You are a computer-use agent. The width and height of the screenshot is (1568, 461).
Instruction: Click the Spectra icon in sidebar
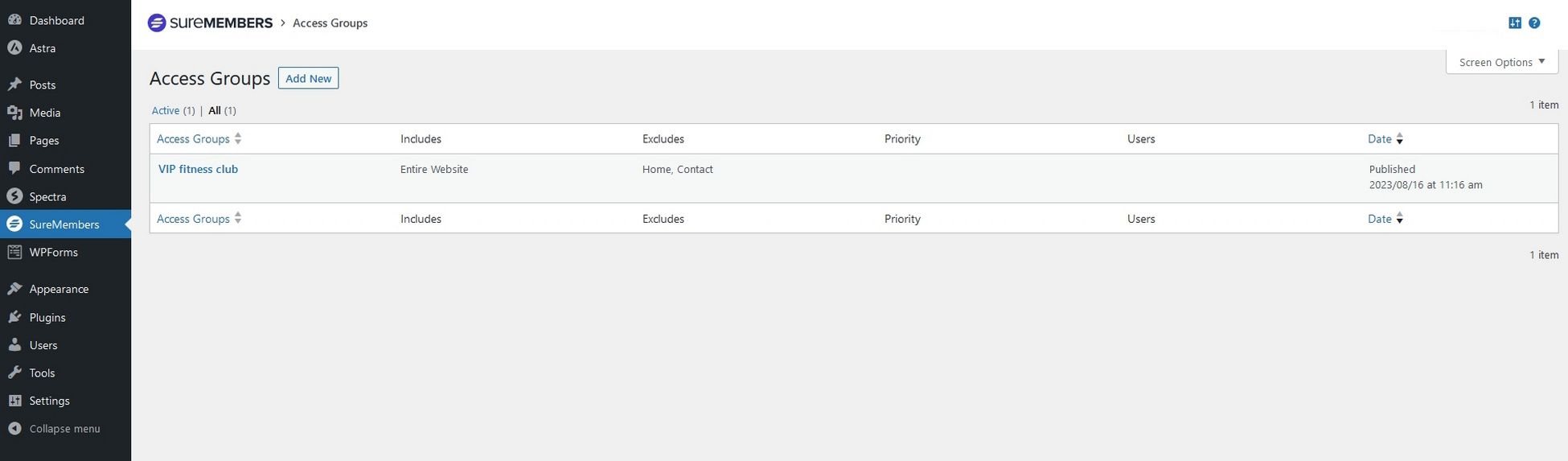click(x=14, y=196)
